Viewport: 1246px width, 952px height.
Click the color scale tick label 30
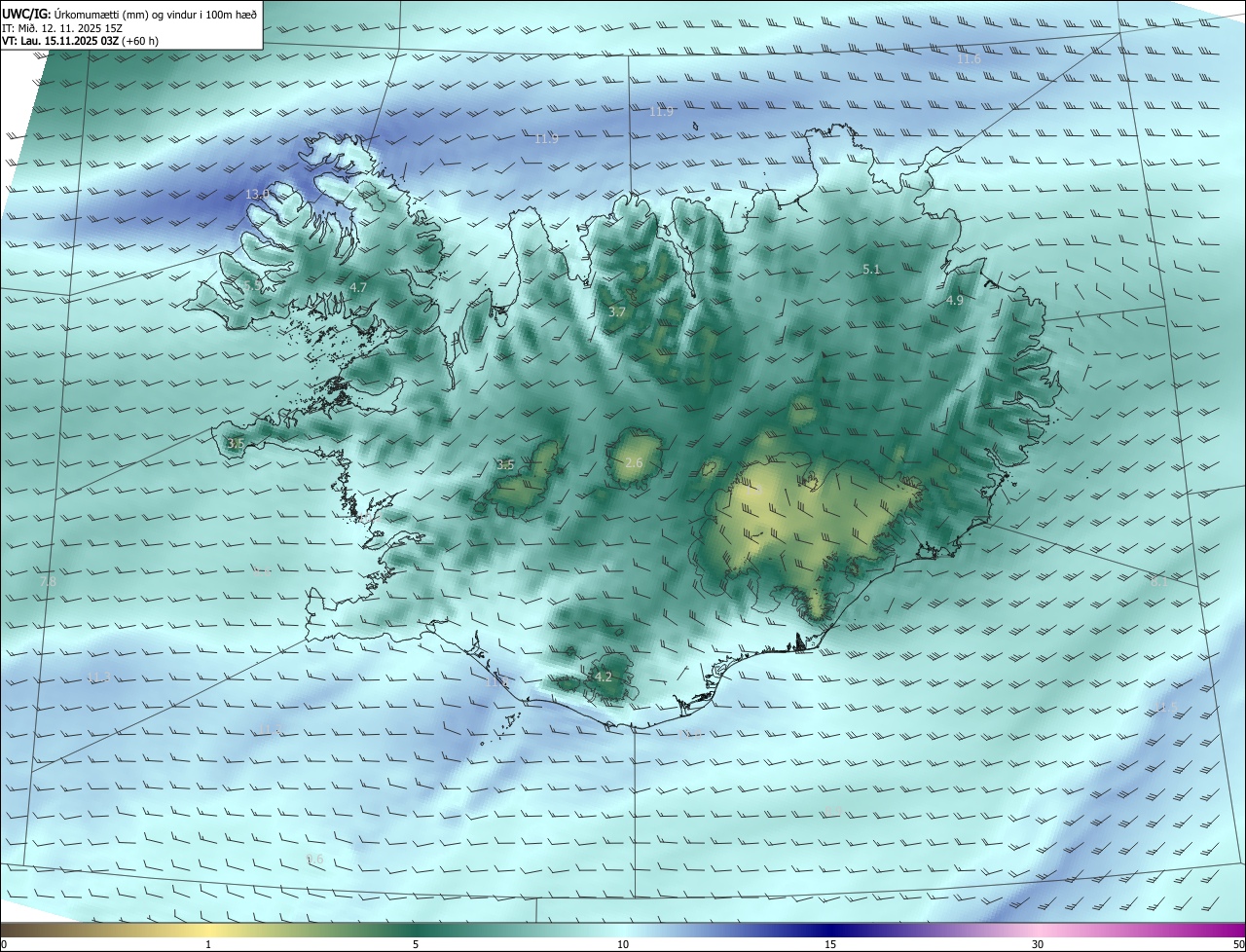tap(1038, 944)
